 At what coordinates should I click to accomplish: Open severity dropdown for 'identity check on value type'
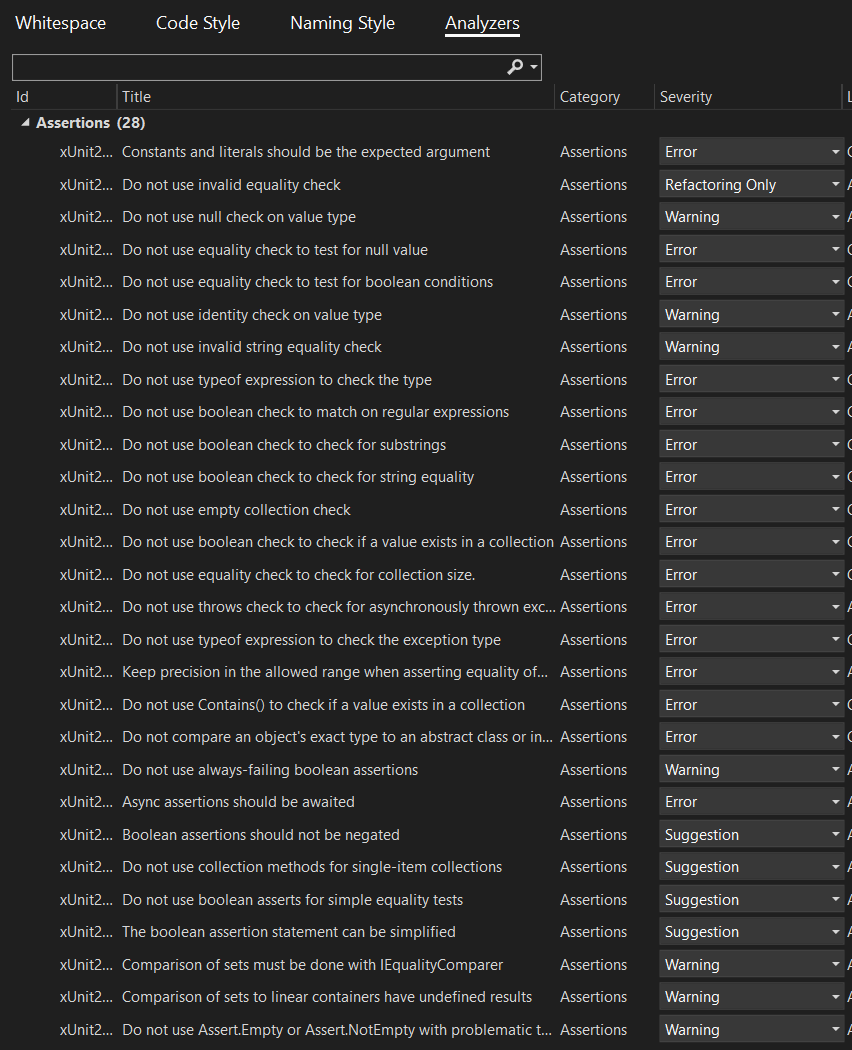pos(751,315)
